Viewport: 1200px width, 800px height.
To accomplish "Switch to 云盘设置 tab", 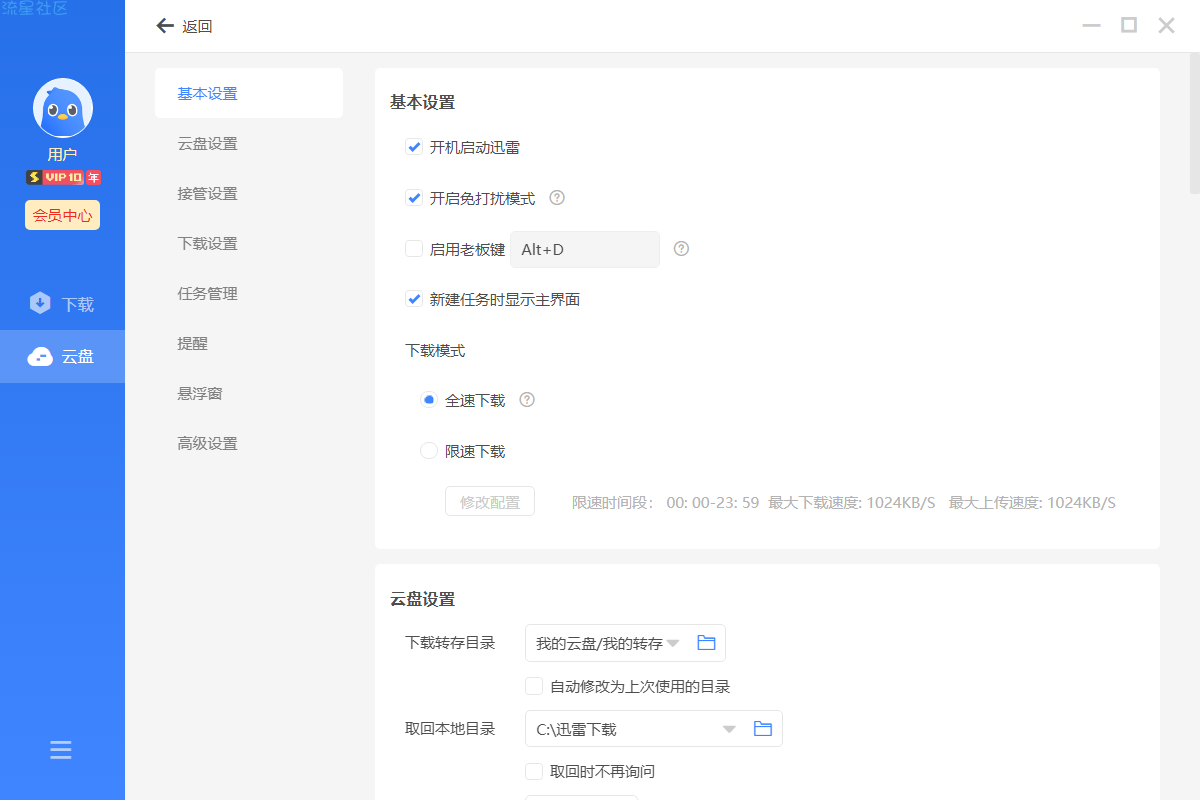I will (x=249, y=143).
